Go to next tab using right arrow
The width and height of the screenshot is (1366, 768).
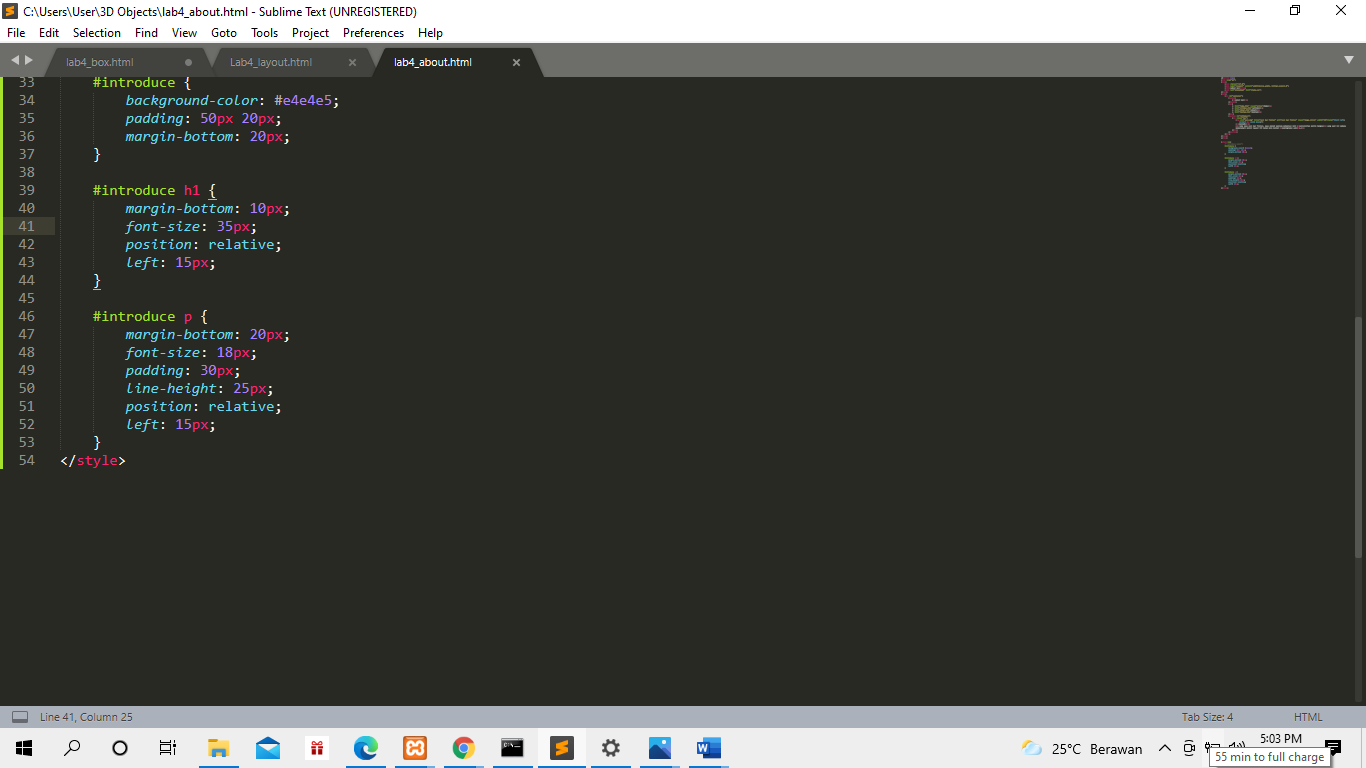tap(28, 61)
